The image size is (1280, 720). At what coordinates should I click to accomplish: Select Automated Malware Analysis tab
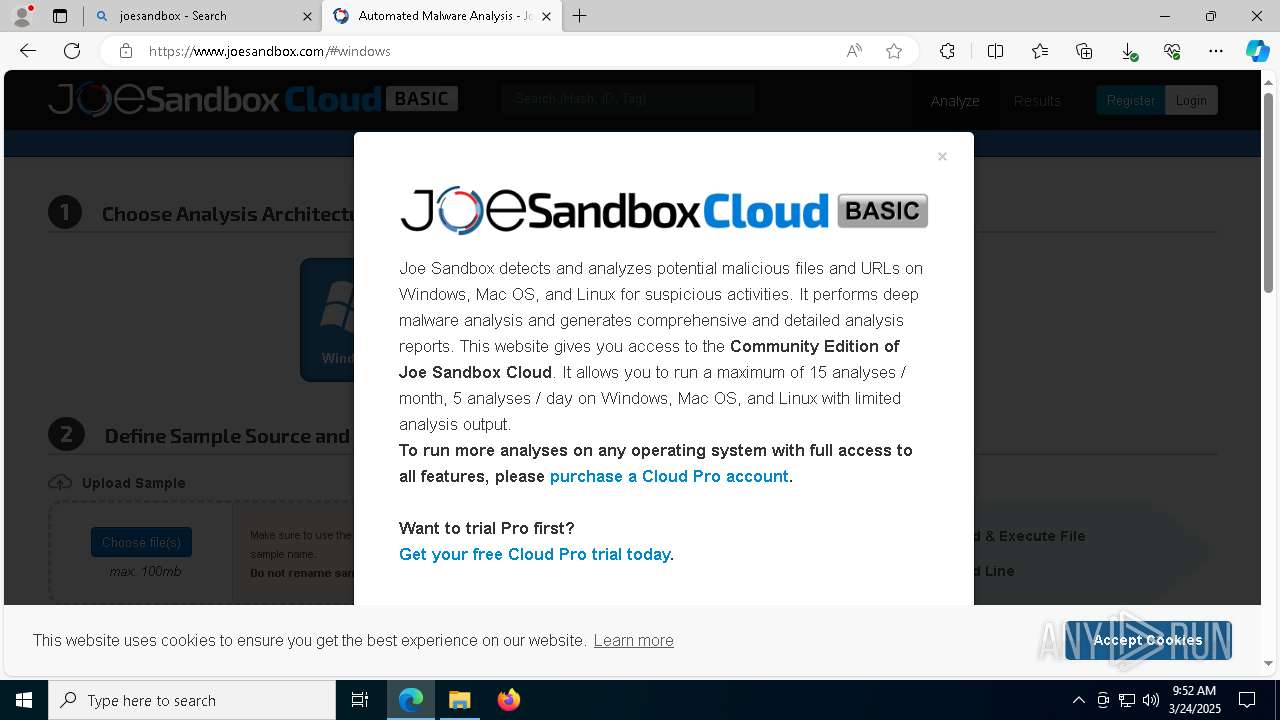point(441,16)
